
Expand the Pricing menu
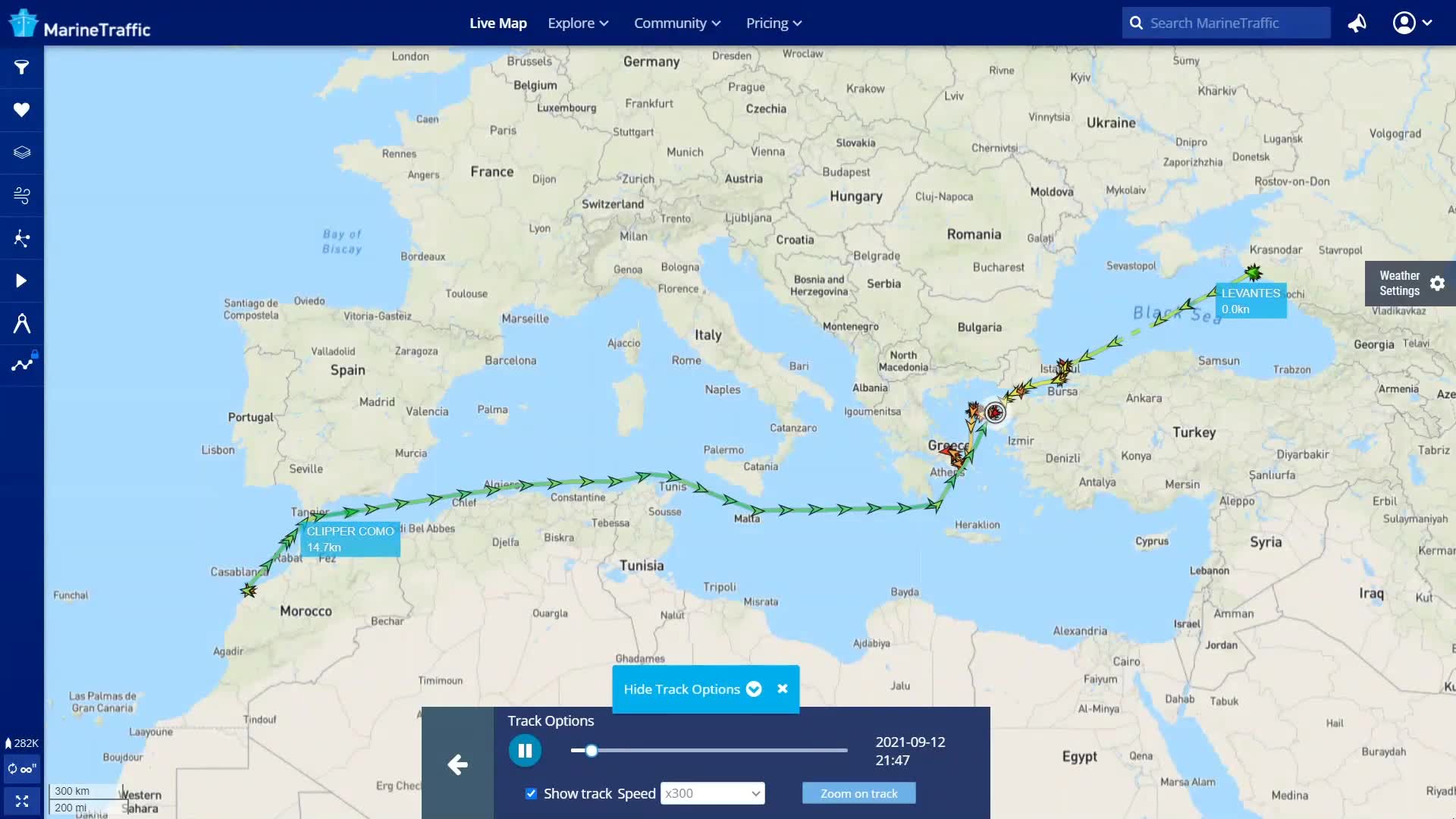pos(773,23)
